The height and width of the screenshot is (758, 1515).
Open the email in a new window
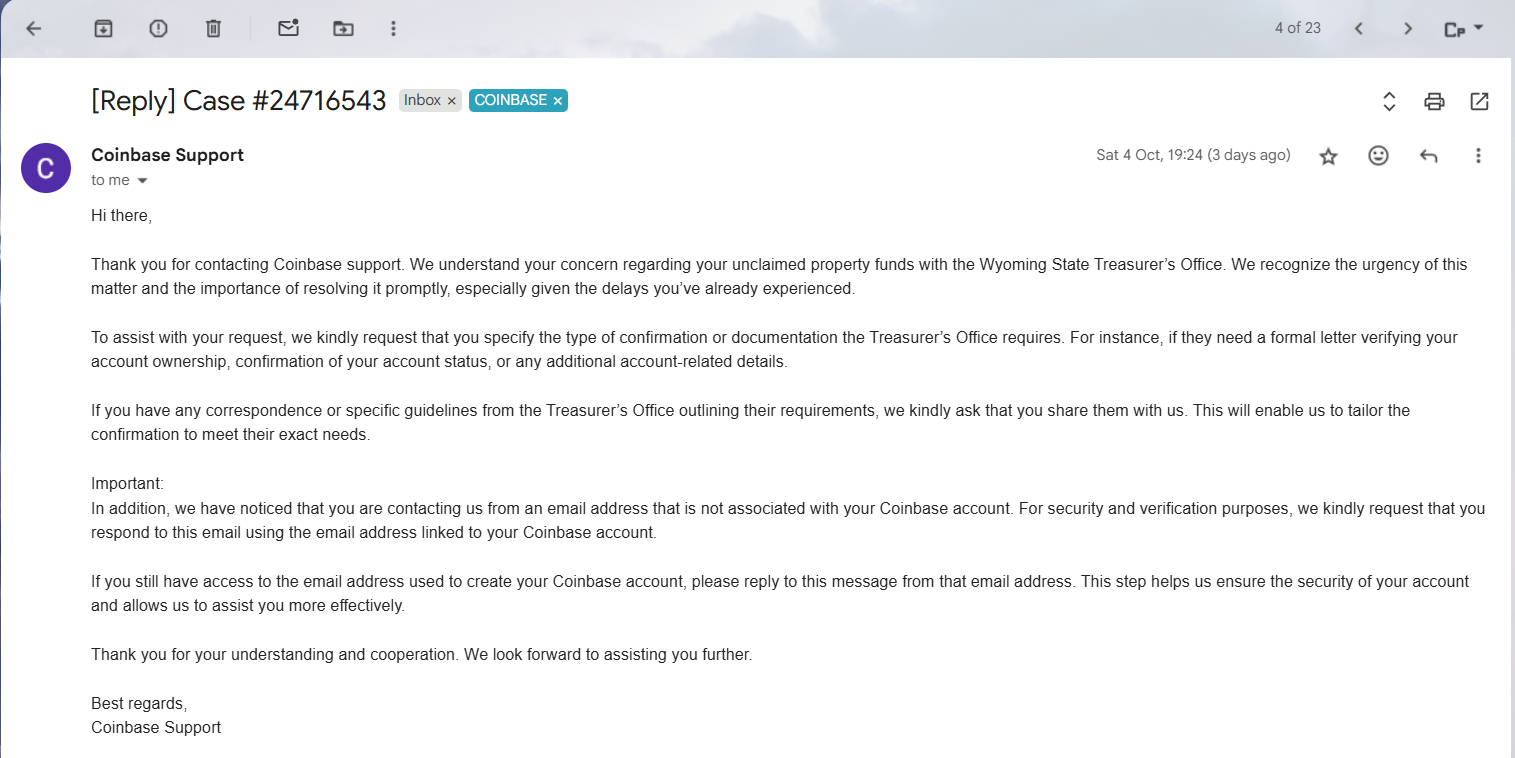pos(1479,101)
